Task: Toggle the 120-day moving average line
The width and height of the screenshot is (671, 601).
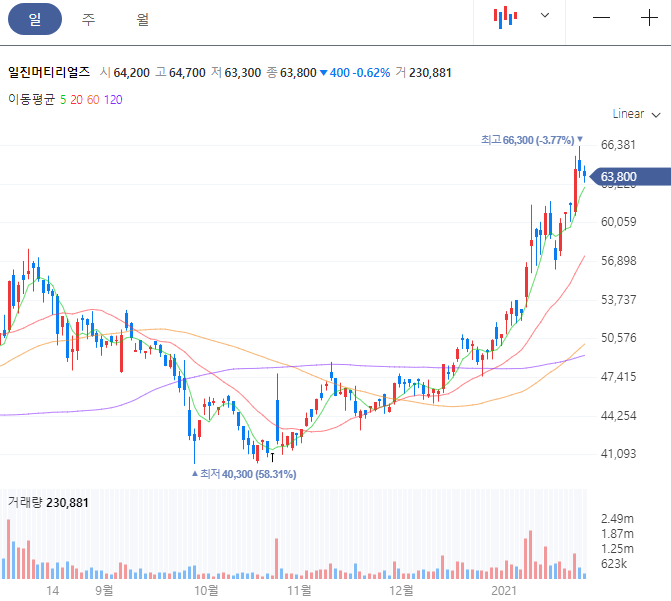Action: 113,100
